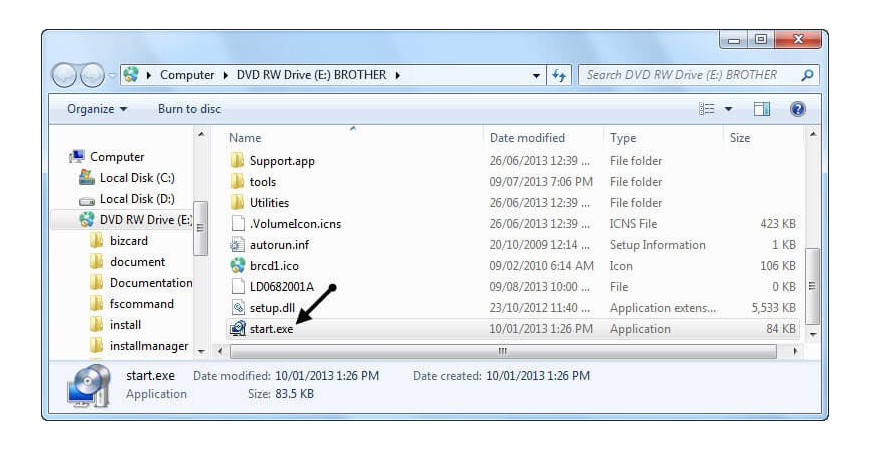Viewport: 870px width, 450px height.
Task: Click Burn to disc button
Action: [189, 109]
